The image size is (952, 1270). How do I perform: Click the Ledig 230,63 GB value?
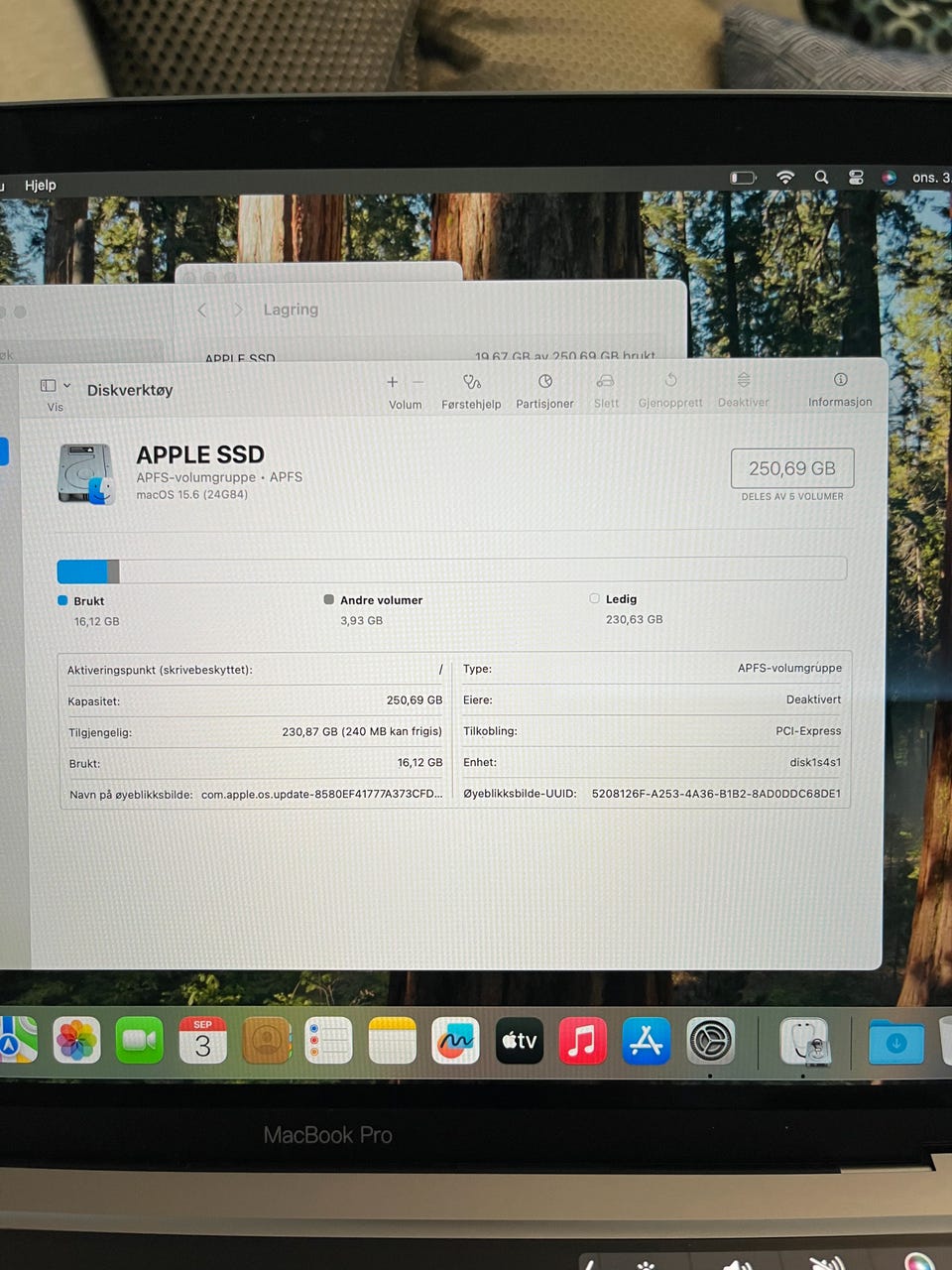click(x=634, y=619)
